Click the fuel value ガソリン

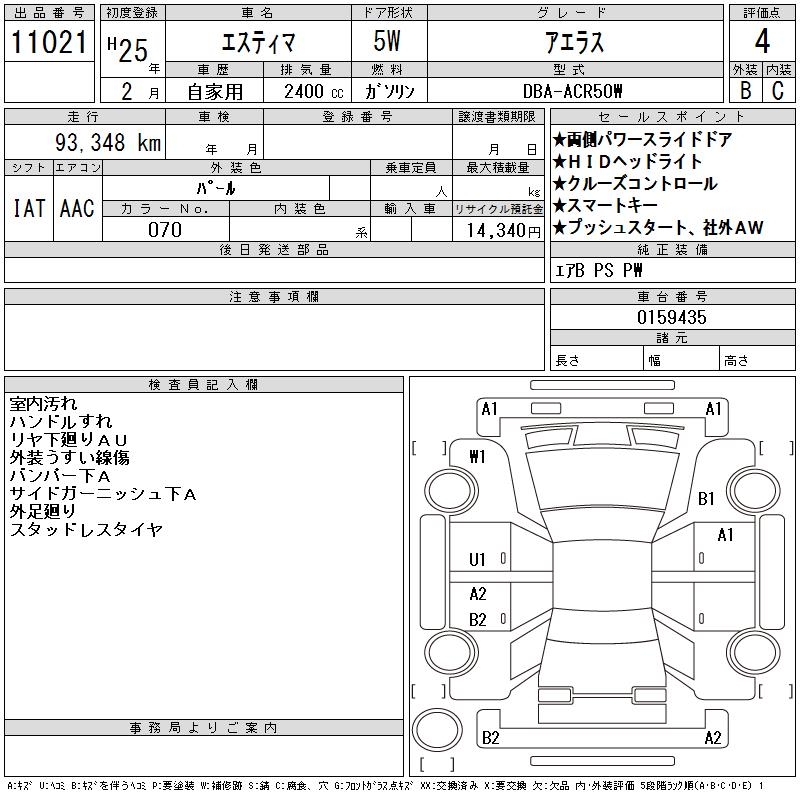tap(389, 92)
